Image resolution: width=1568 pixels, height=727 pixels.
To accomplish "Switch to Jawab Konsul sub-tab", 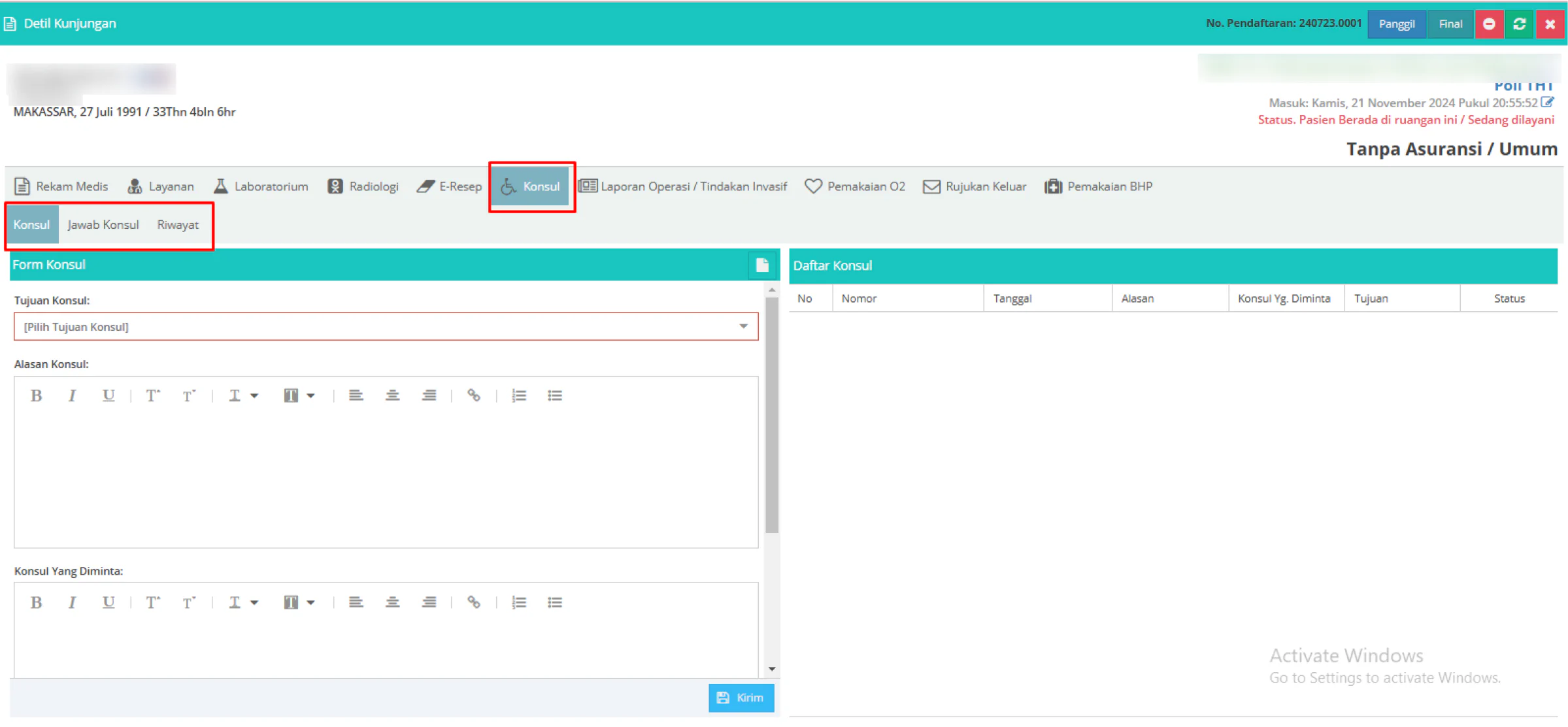I will click(103, 224).
